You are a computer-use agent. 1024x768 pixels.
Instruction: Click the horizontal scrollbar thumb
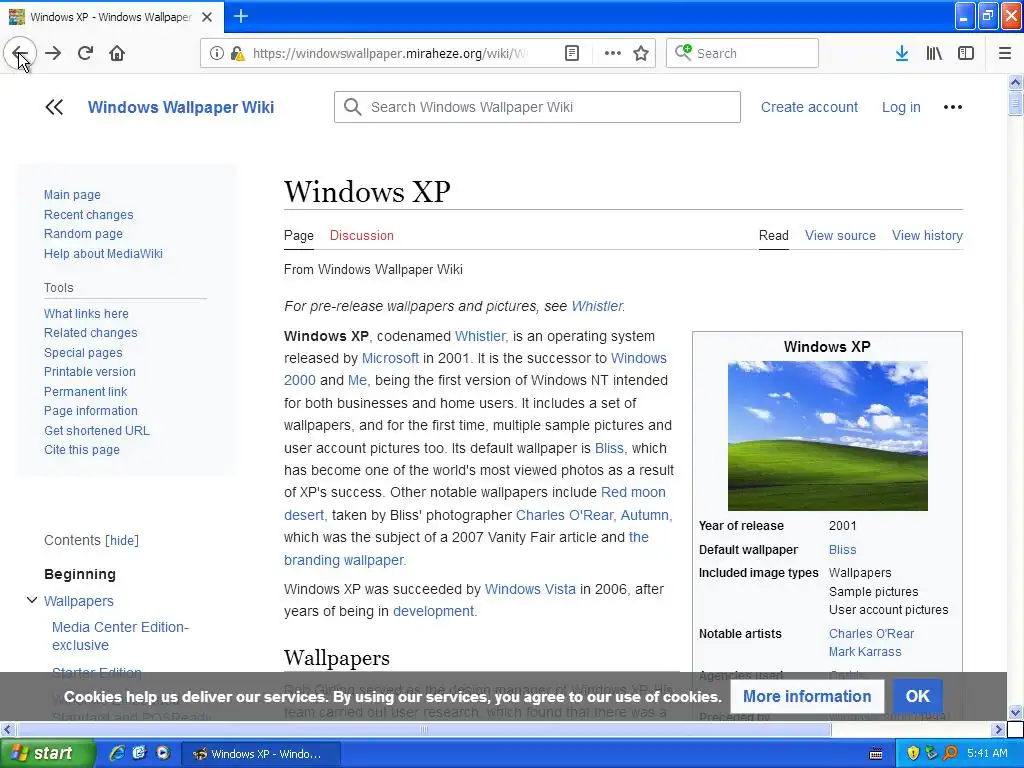(x=424, y=729)
